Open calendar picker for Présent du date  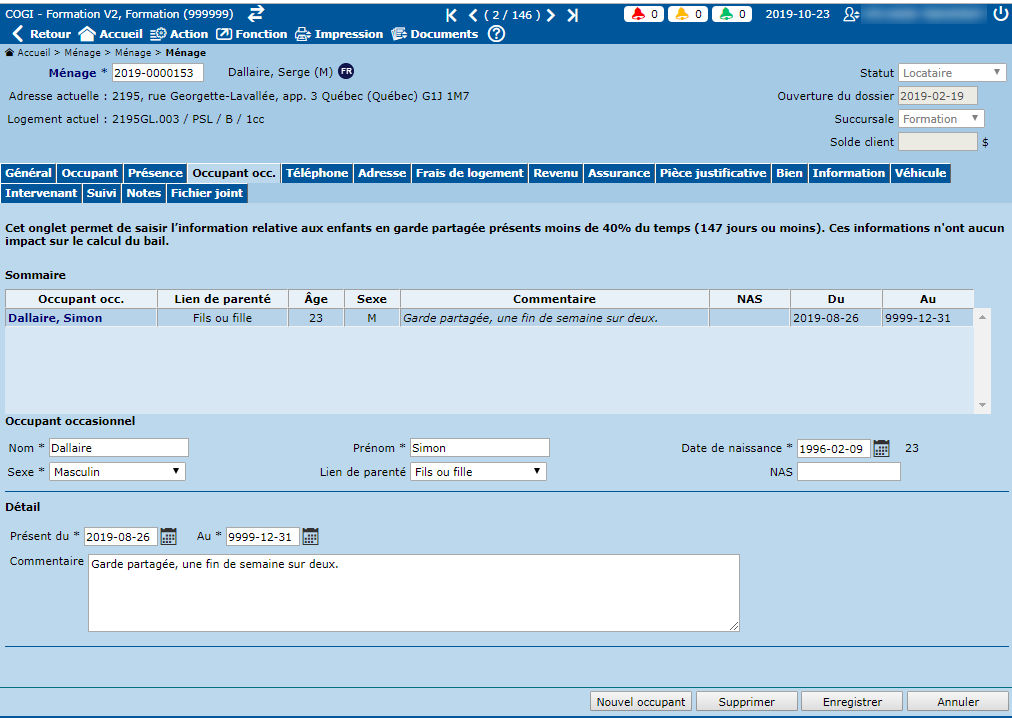pos(168,537)
